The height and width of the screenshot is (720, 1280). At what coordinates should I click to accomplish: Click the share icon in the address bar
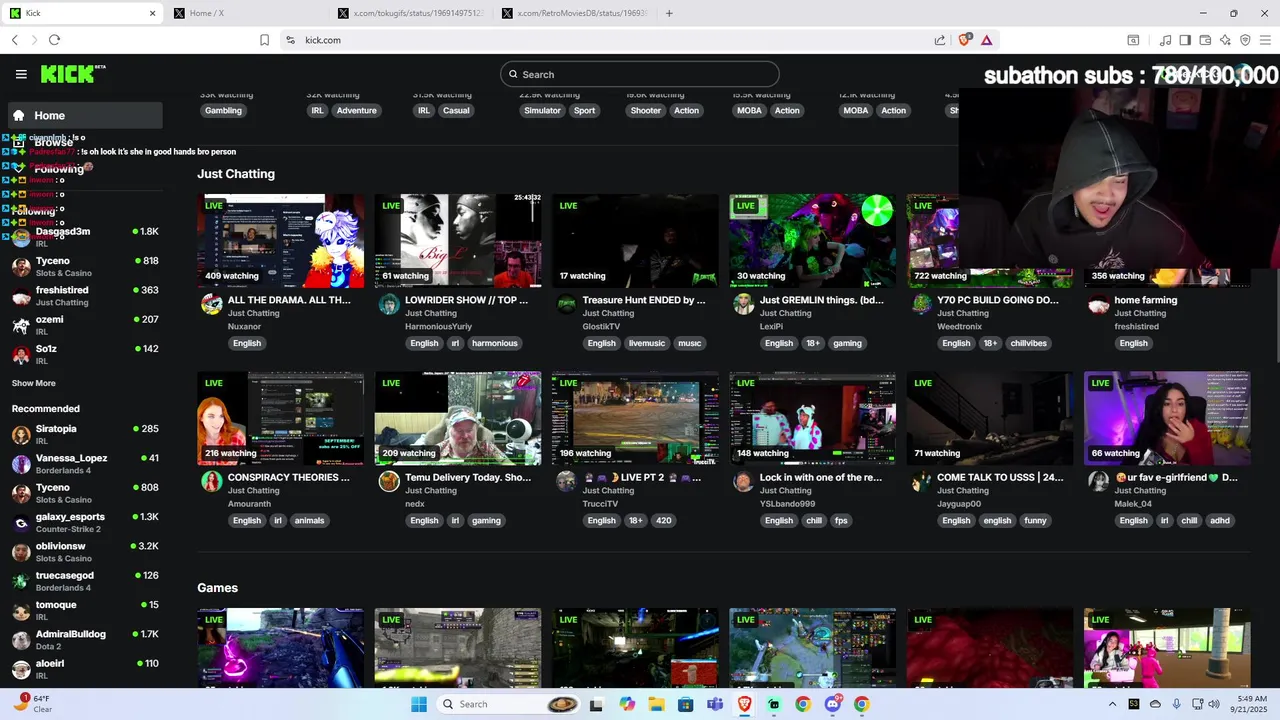(940, 40)
